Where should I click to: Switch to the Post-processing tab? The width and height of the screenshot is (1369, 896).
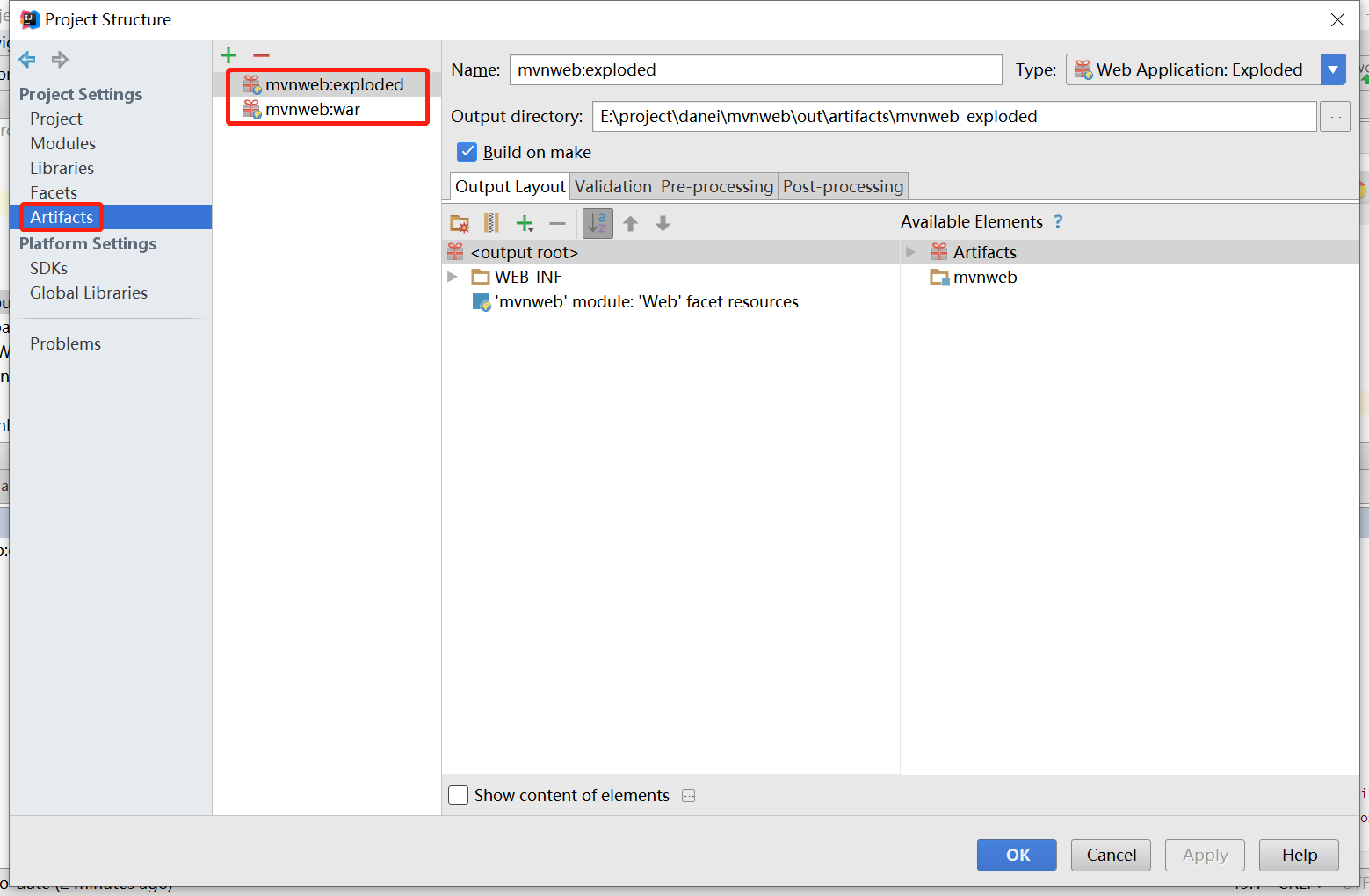click(x=843, y=186)
